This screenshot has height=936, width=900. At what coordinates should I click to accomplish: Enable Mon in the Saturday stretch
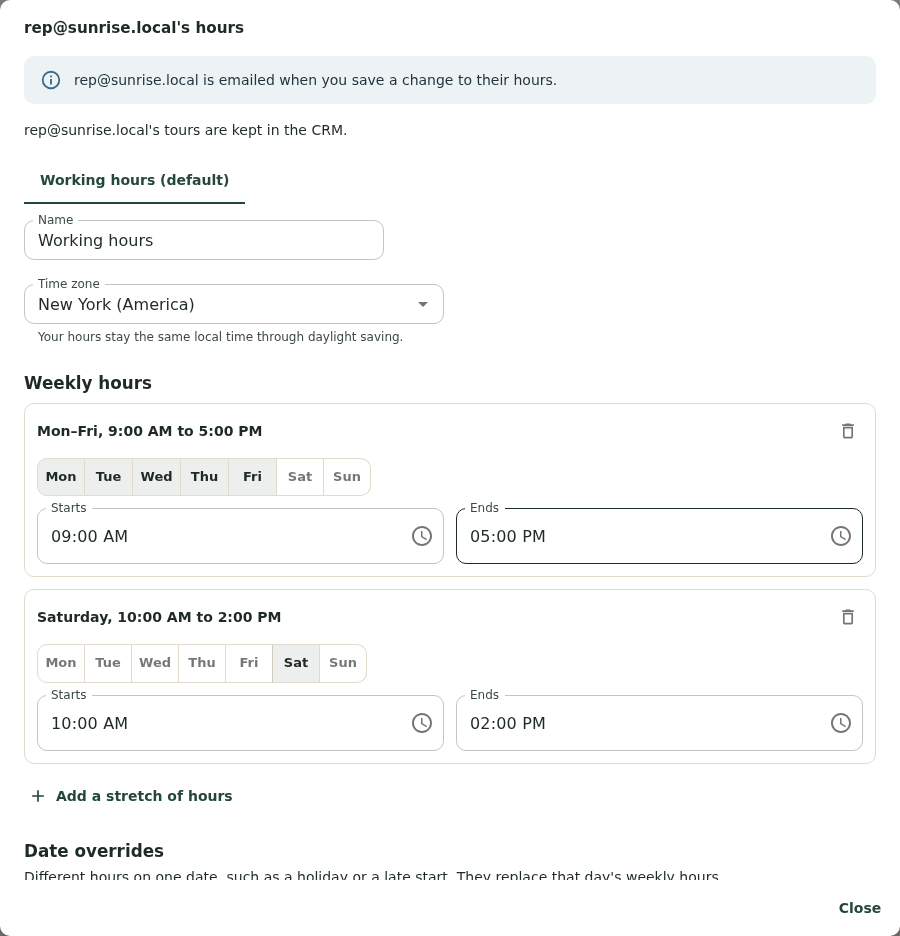61,663
